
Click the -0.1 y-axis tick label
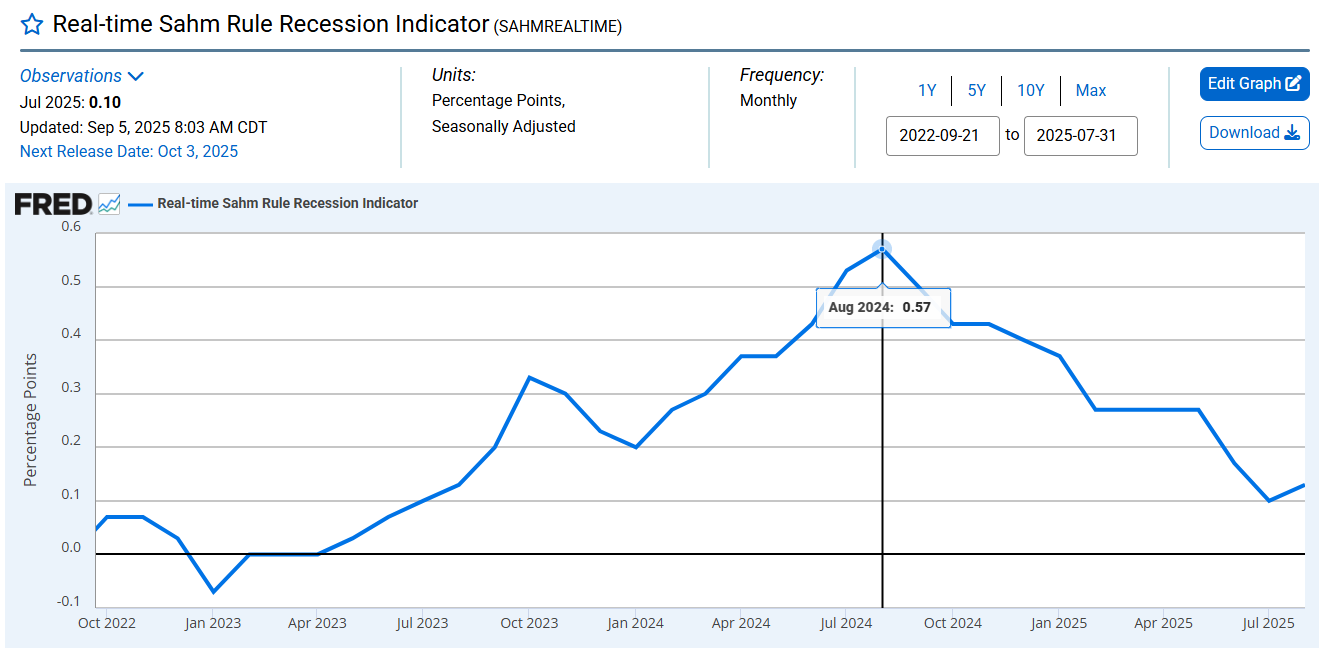point(69,601)
